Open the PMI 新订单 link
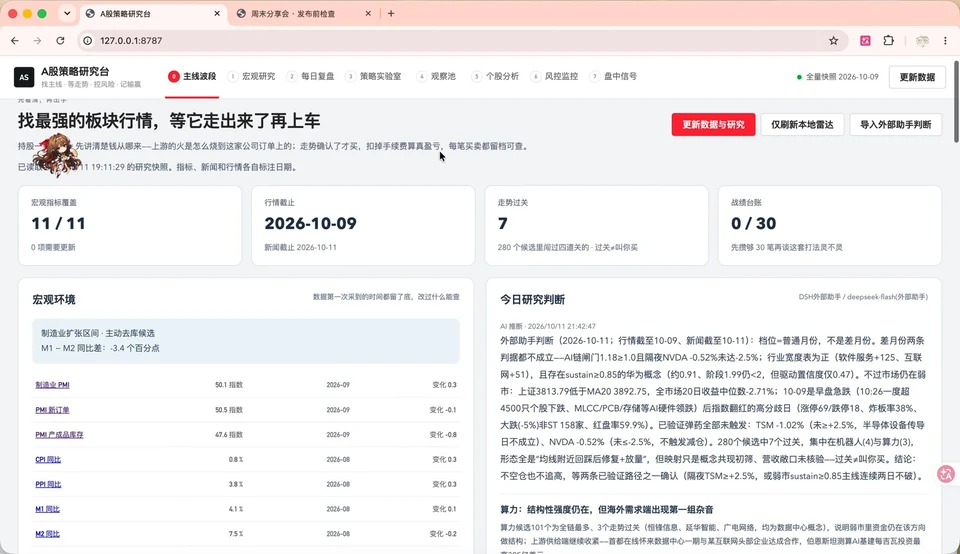 coord(52,410)
